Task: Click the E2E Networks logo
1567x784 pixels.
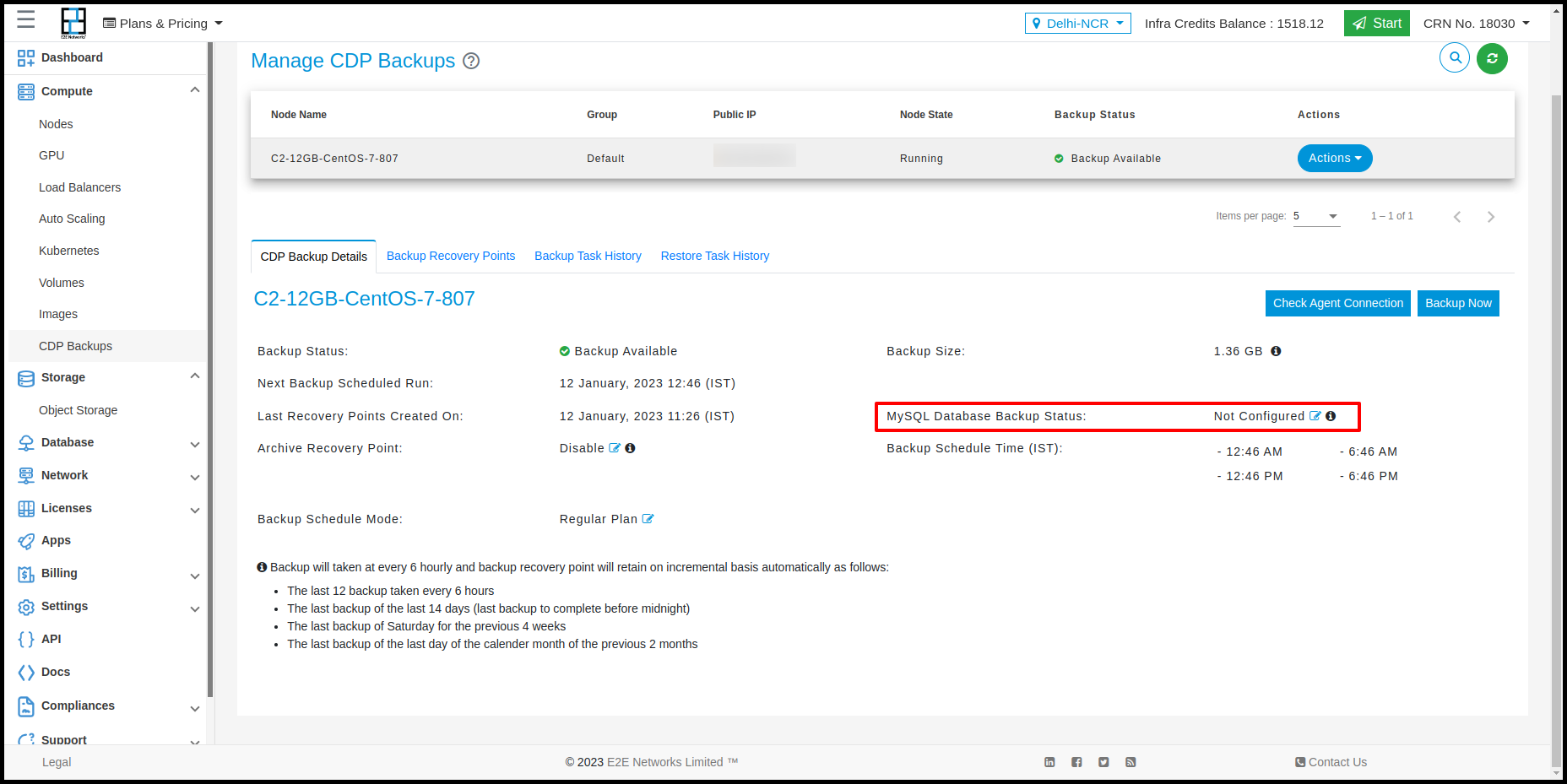Action: (x=73, y=23)
